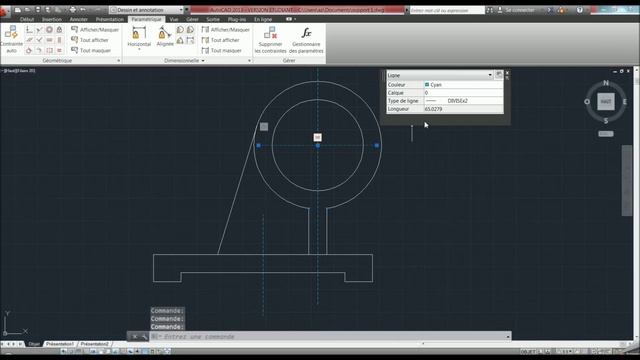Click the command line customize wrench icon
This screenshot has width=640, height=360.
click(144, 336)
